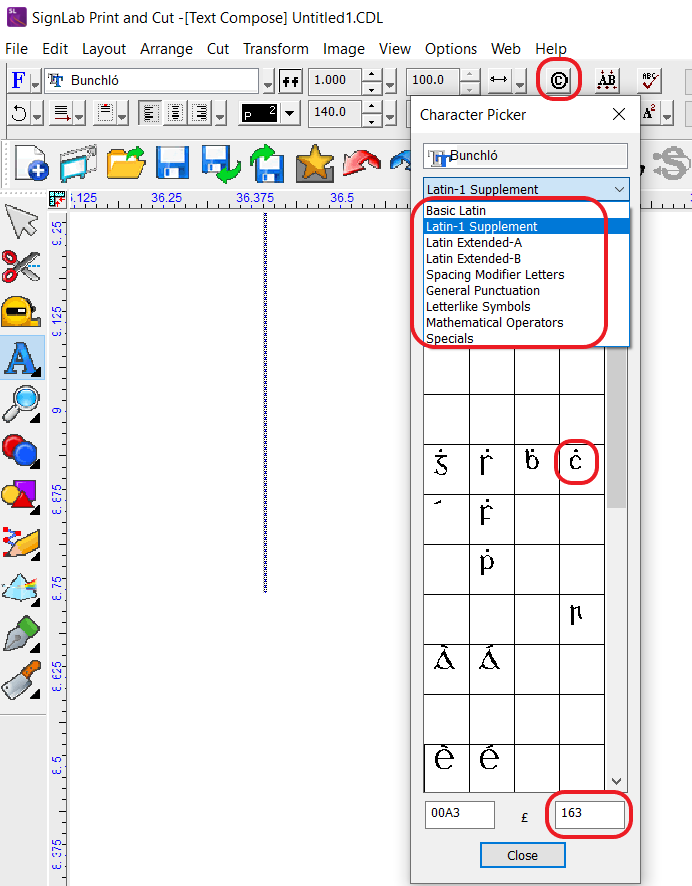Toggle right text justification

[200, 113]
